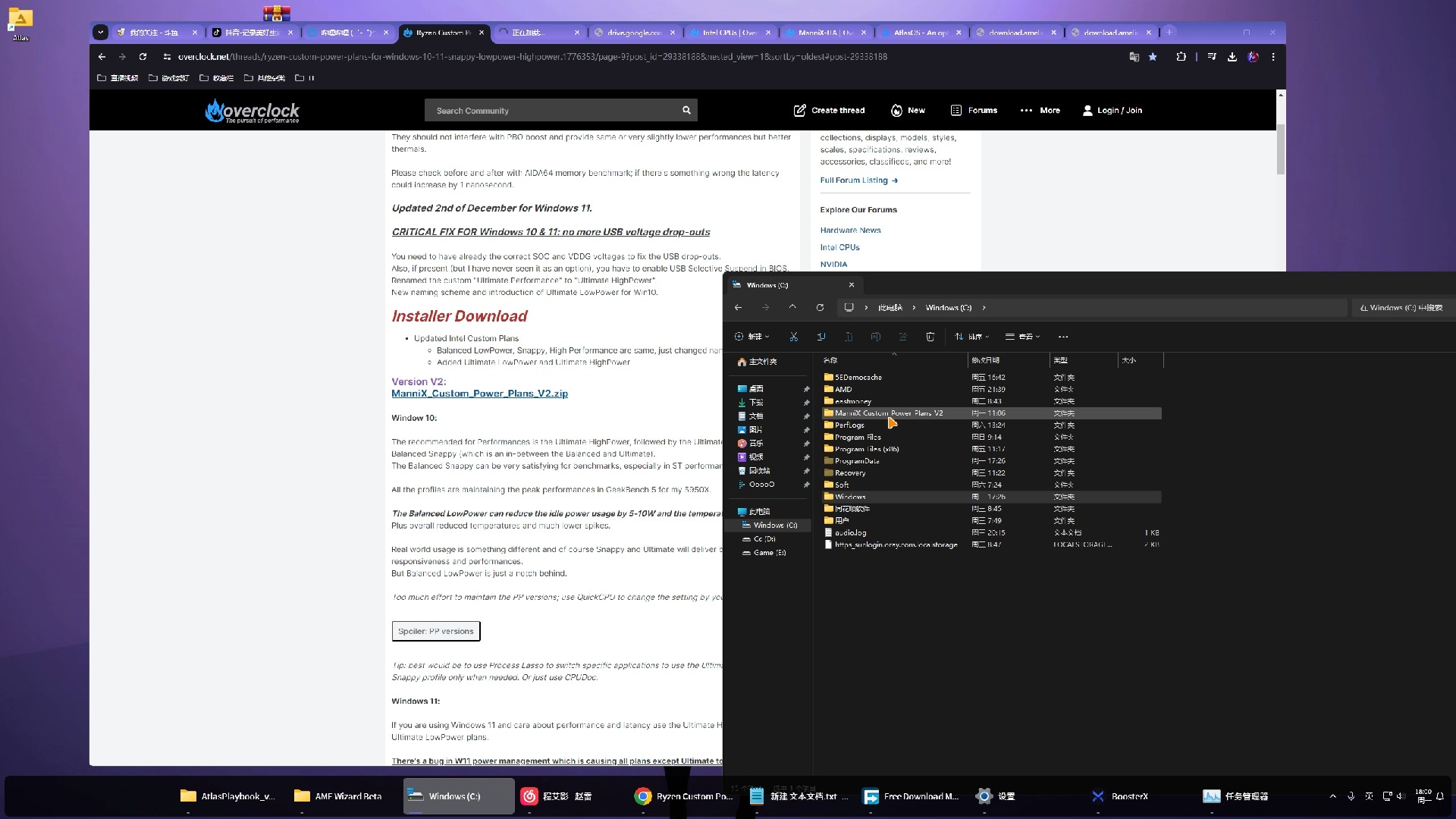Image resolution: width=1456 pixels, height=819 pixels.
Task: Download ManniX_Custom_Power_Plans_V2.zip link
Action: [x=479, y=394]
